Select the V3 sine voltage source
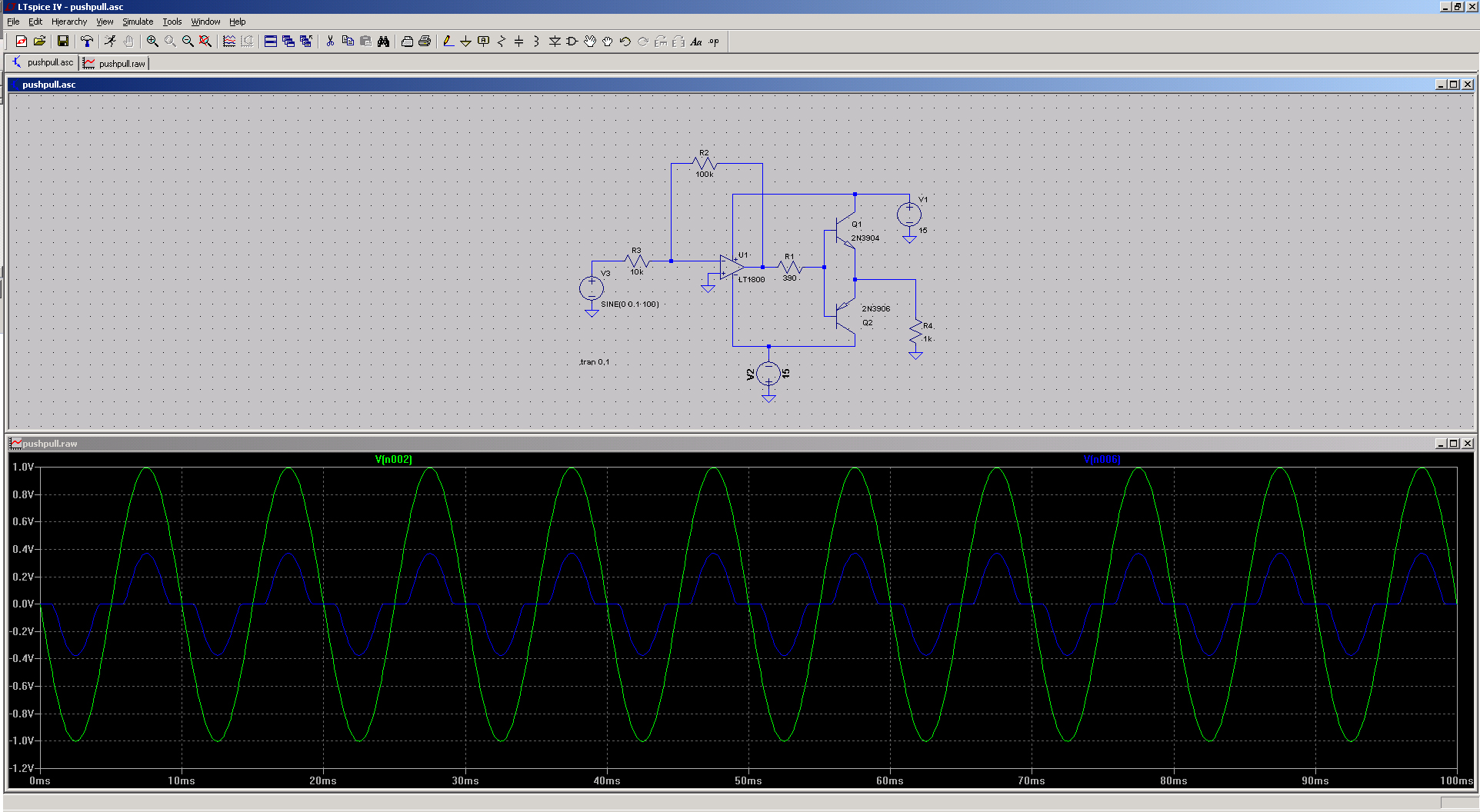 pyautogui.click(x=592, y=288)
